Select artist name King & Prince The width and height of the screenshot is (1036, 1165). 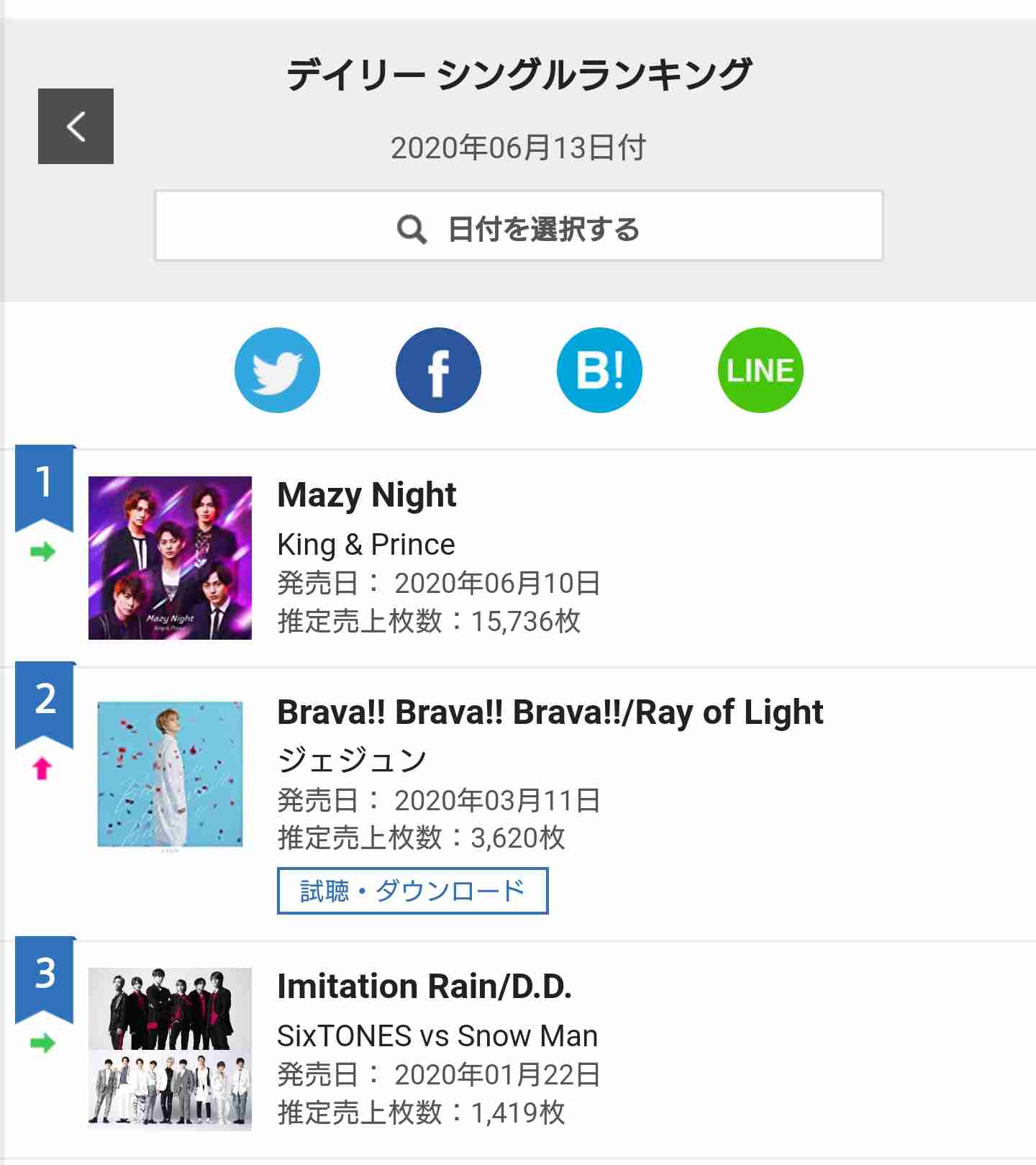[x=366, y=545]
